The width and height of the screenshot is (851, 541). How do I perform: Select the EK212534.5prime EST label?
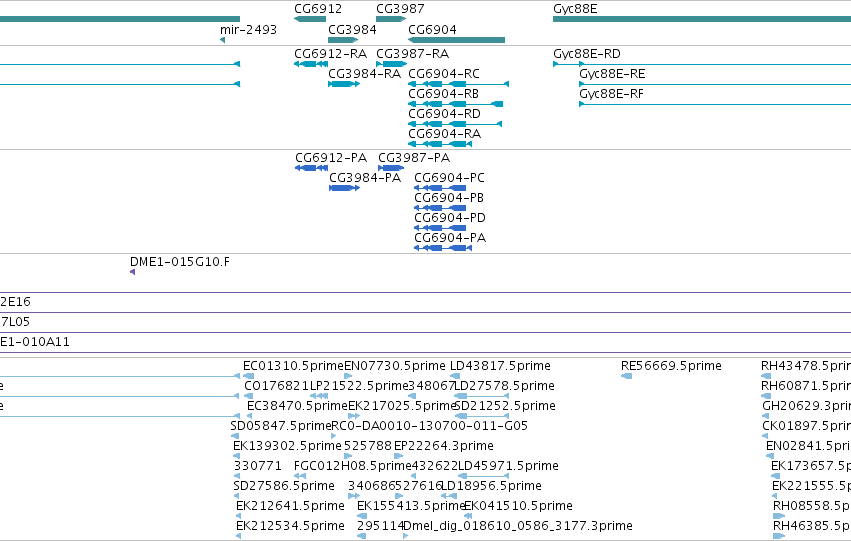click(290, 527)
